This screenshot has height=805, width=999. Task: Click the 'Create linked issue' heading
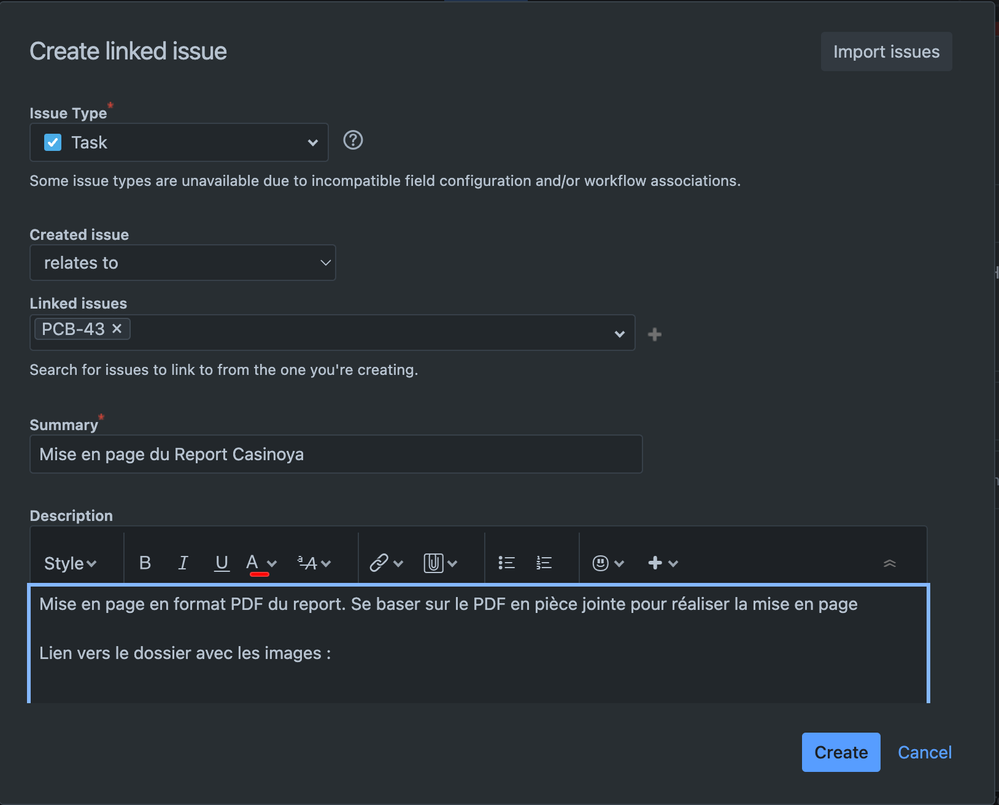128,51
